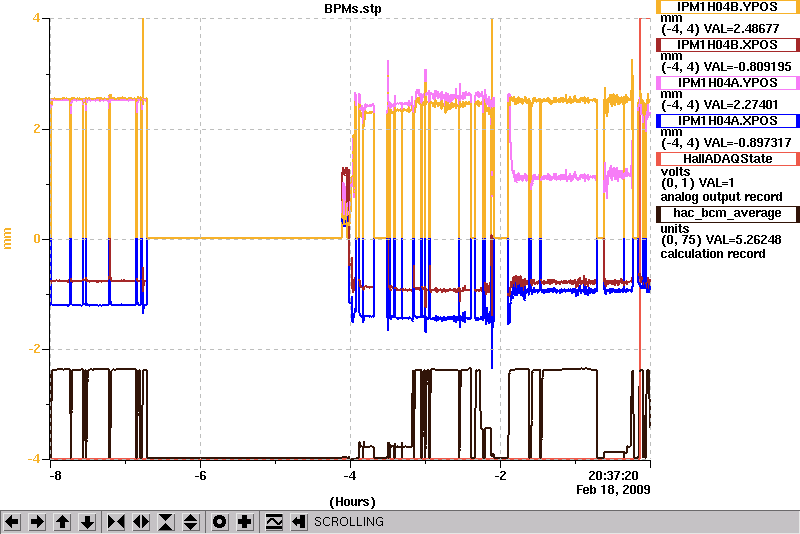Image resolution: width=800 pixels, height=534 pixels.
Task: Click the bowtie-shaped horizontal zoom button
Action: 116,522
